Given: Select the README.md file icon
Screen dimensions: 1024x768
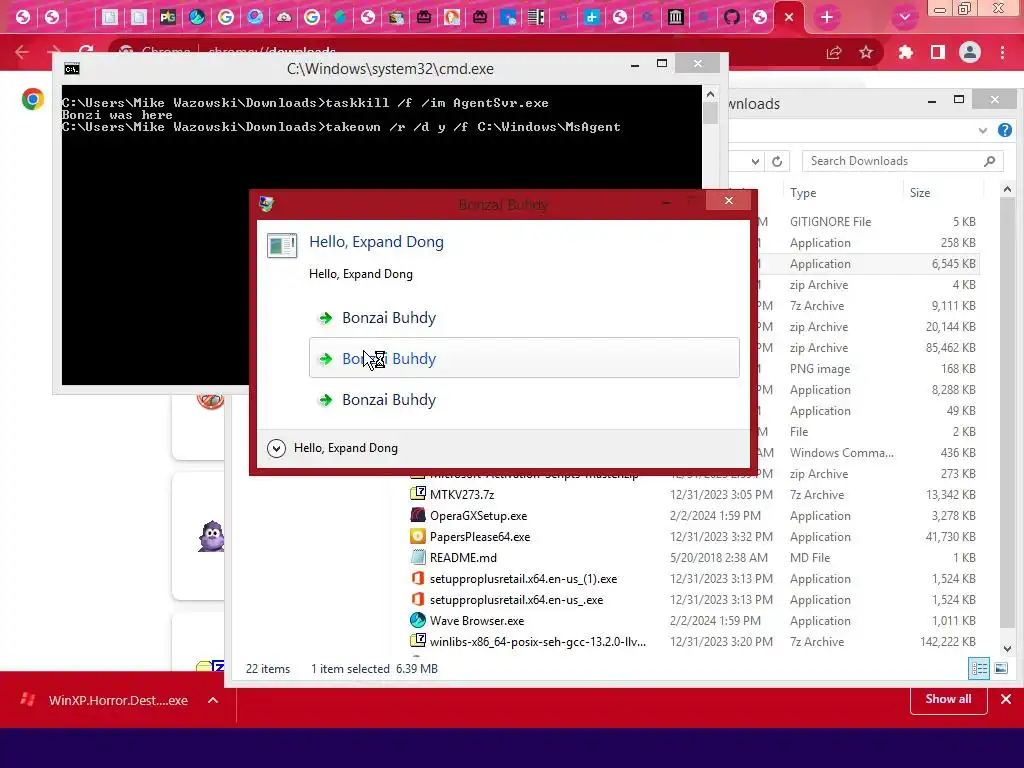Looking at the screenshot, I should 418,557.
